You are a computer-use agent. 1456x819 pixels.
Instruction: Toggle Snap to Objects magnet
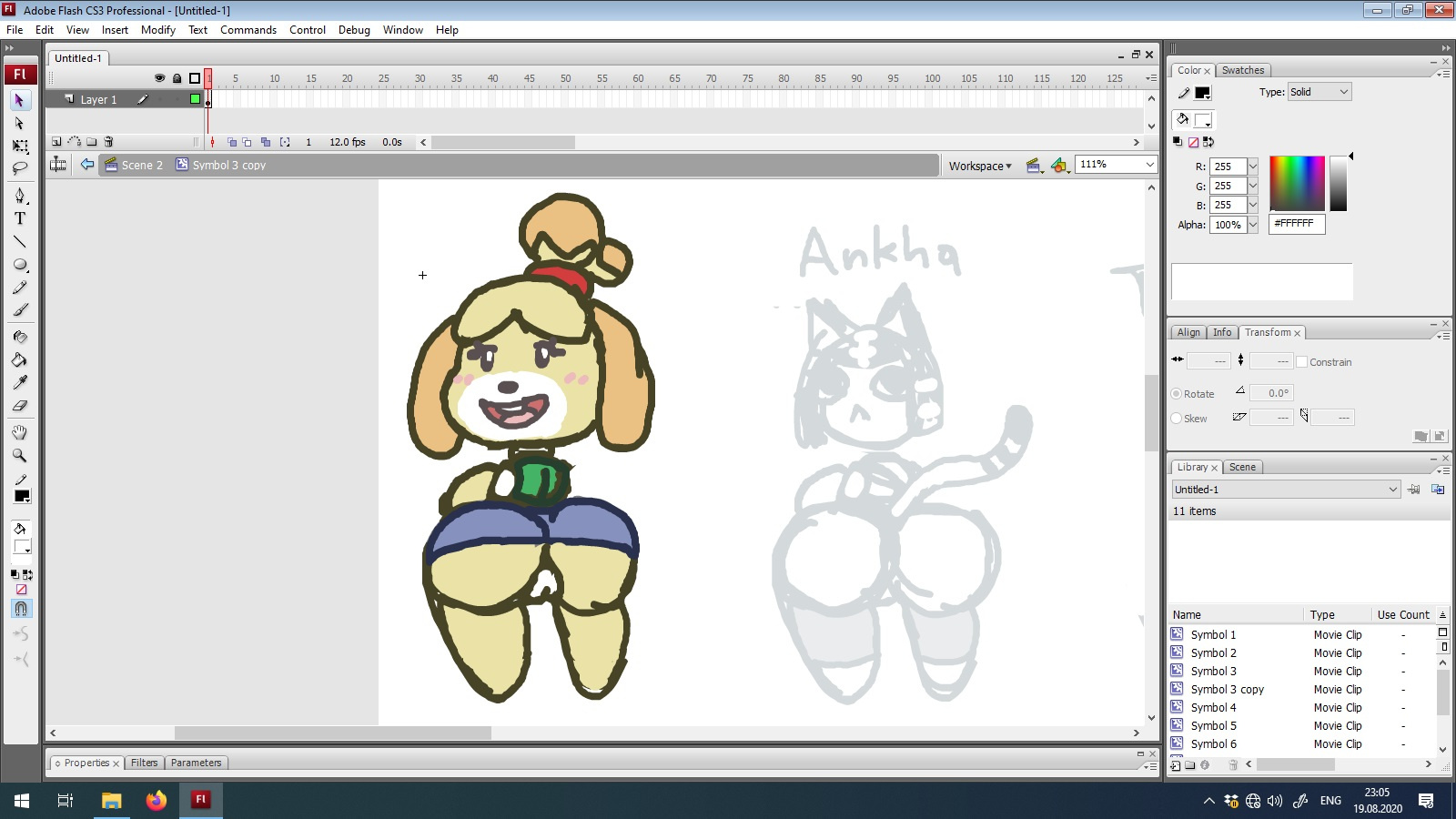(21, 608)
